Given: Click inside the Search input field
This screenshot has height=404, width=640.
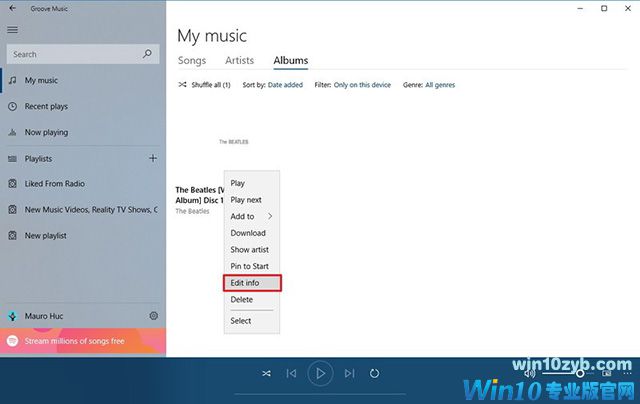Looking at the screenshot, I should click(x=75, y=54).
